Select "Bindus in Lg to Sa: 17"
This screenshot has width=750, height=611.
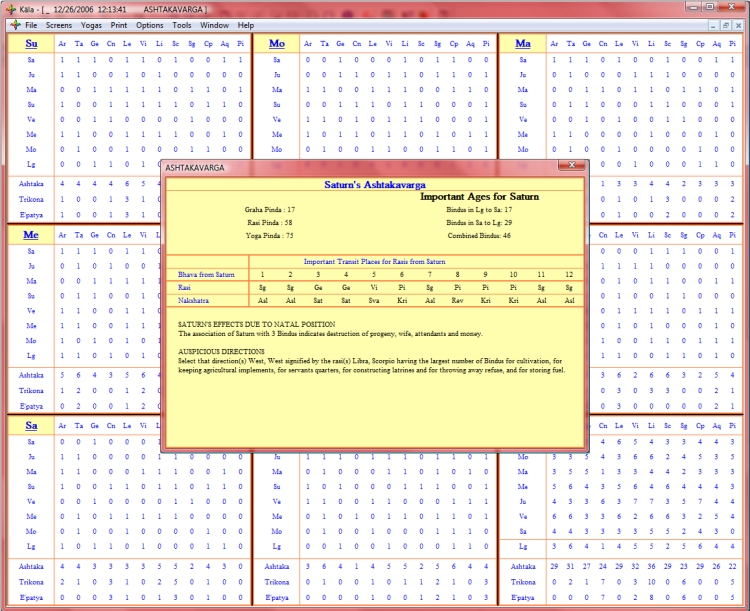point(479,210)
